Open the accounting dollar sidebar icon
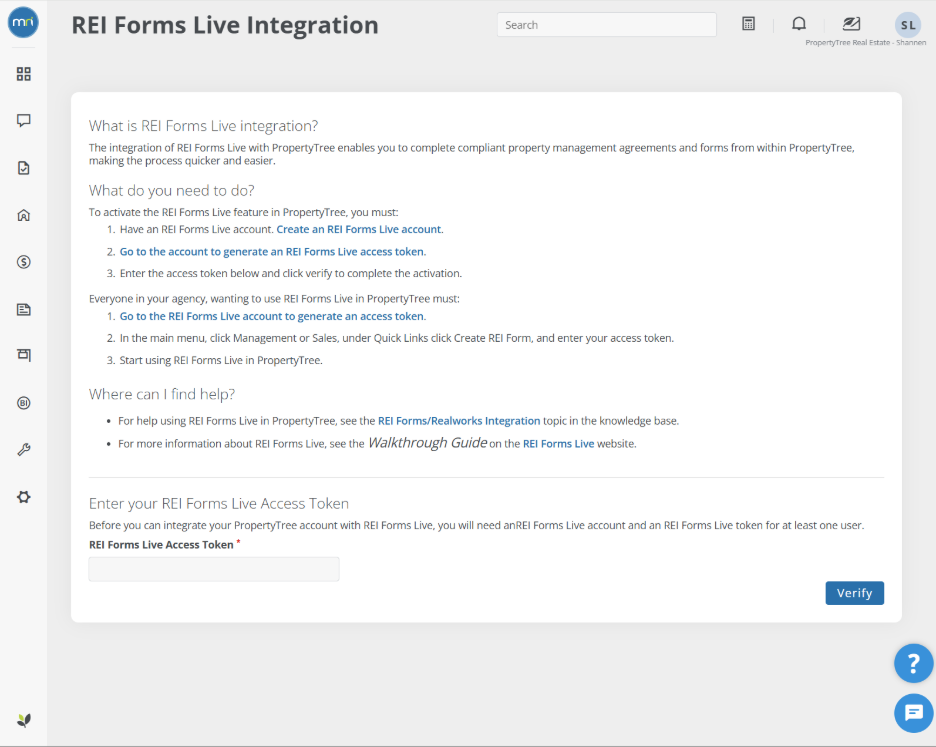This screenshot has width=936, height=747. point(24,262)
